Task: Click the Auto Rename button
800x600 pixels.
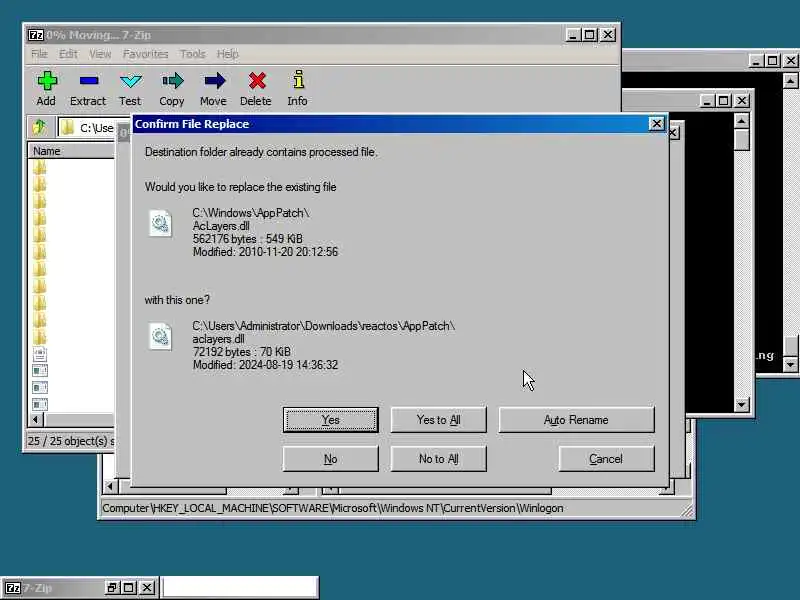Action: coord(576,420)
